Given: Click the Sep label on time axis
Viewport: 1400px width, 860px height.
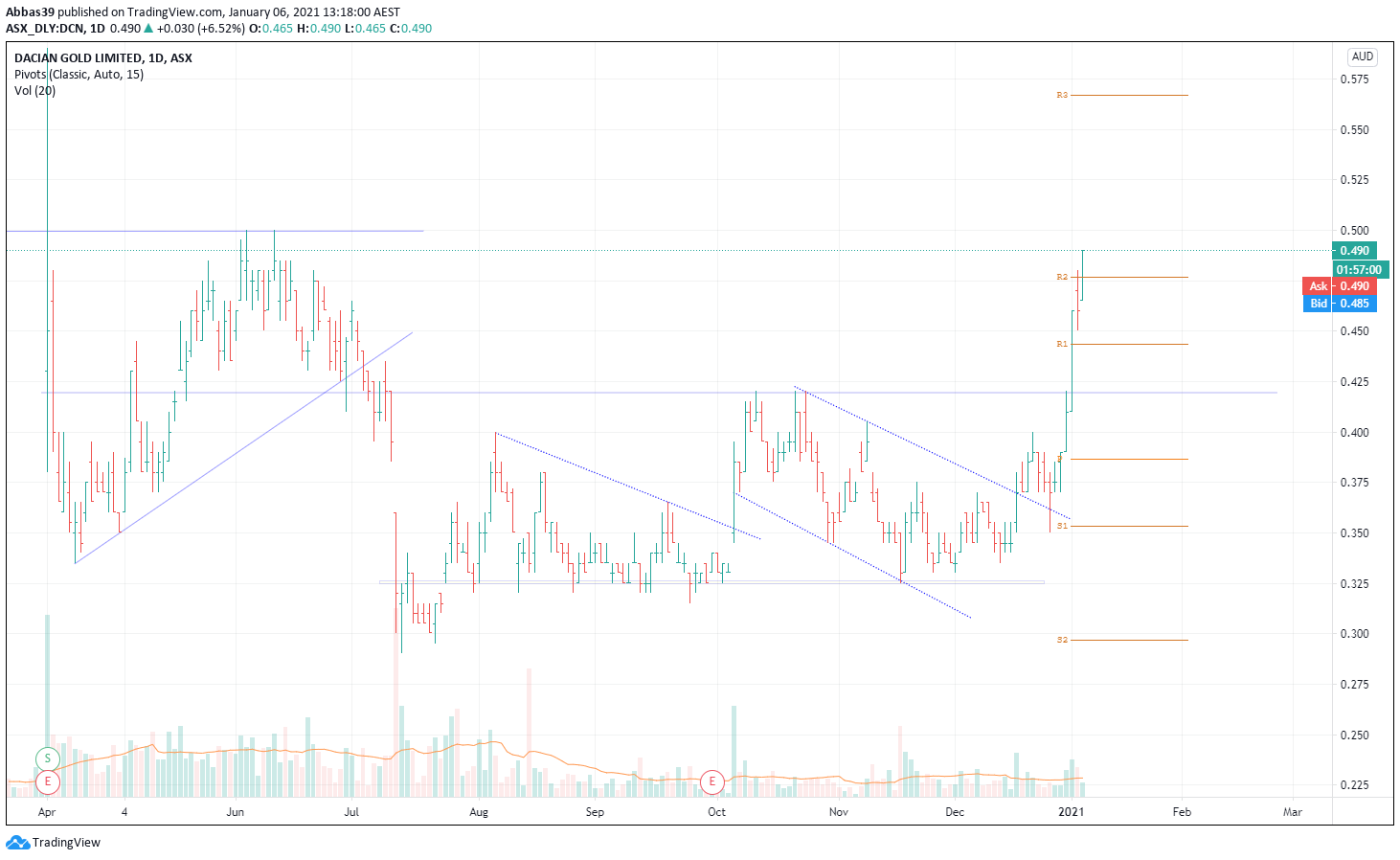Looking at the screenshot, I should [595, 812].
